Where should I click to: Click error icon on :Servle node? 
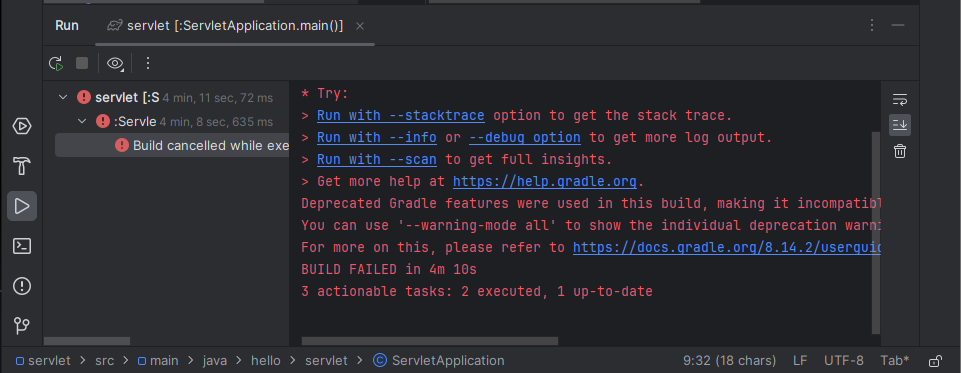coord(103,121)
